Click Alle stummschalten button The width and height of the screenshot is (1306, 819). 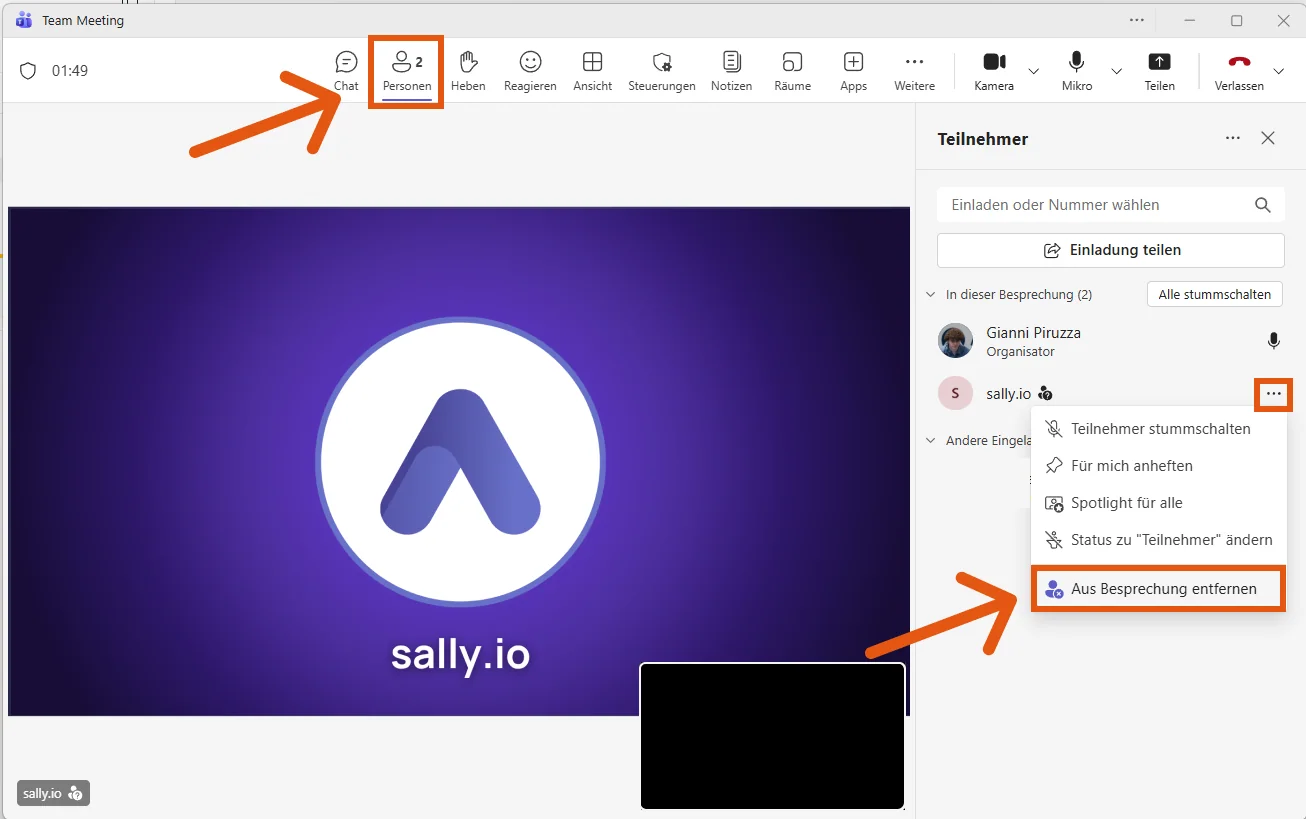[1214, 294]
